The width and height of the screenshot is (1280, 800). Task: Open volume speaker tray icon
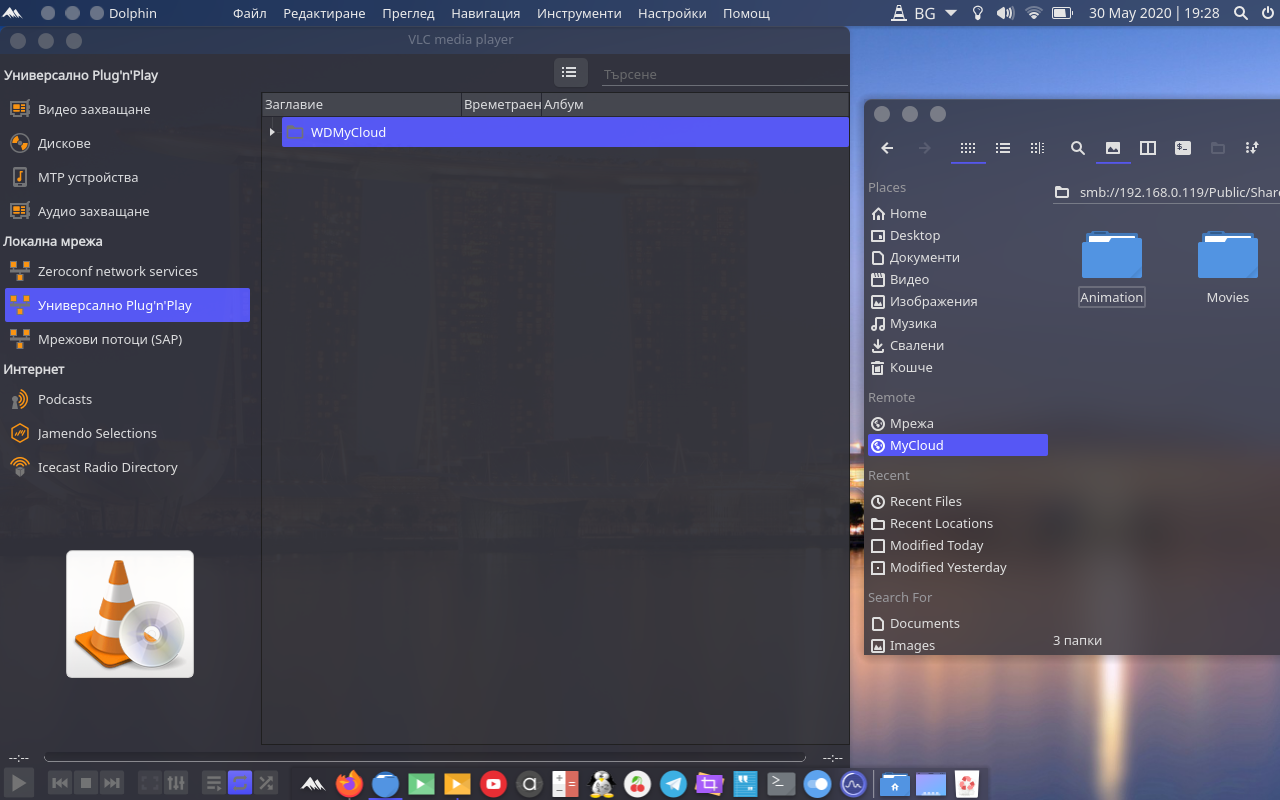(x=1005, y=13)
